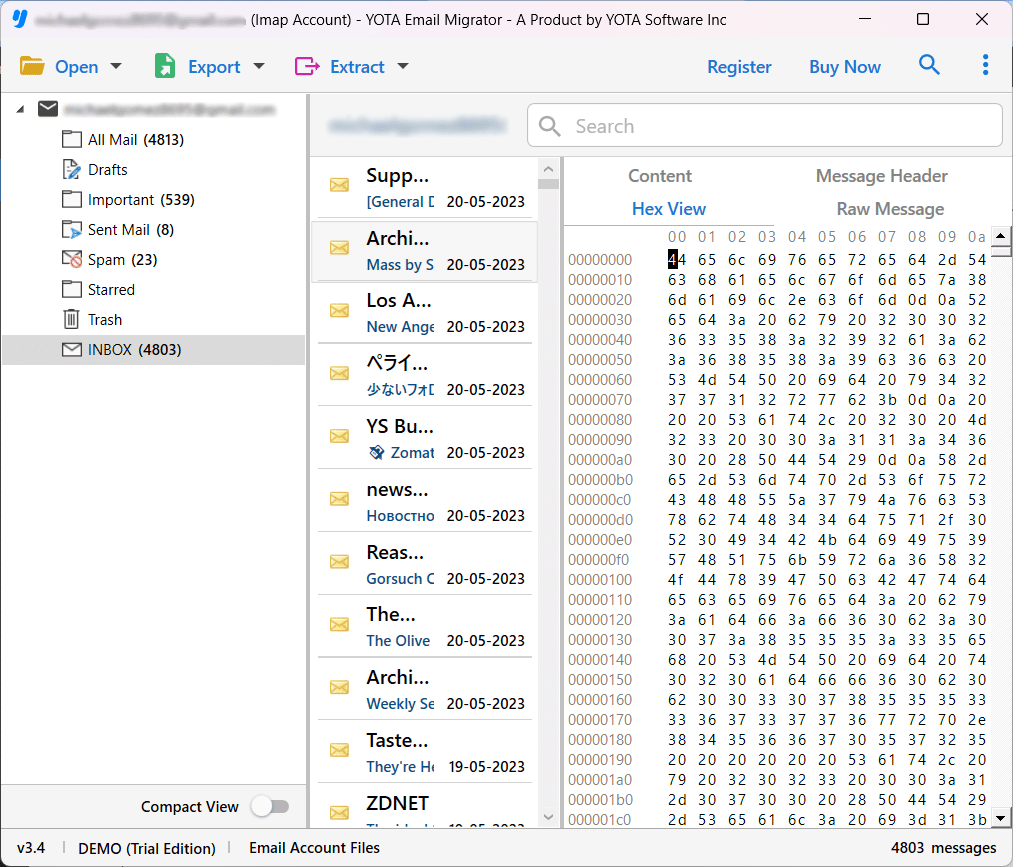Click the Spam blocked-envelope icon
Image resolution: width=1013 pixels, height=867 pixels.
tap(72, 259)
